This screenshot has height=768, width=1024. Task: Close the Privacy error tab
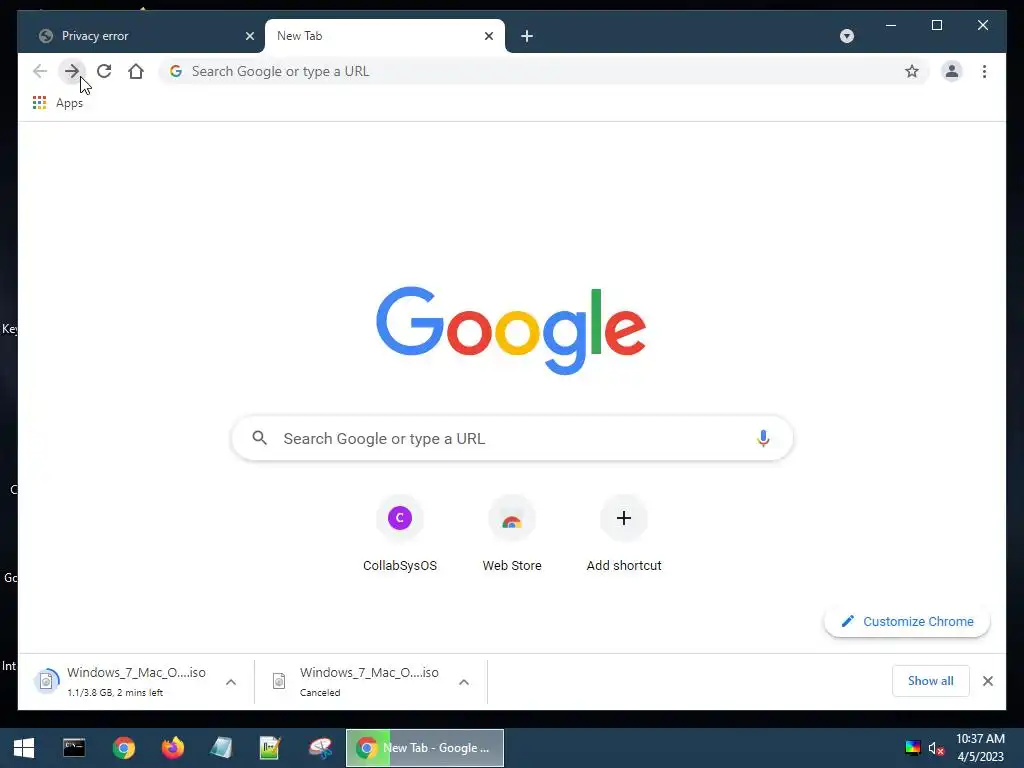pyautogui.click(x=249, y=36)
